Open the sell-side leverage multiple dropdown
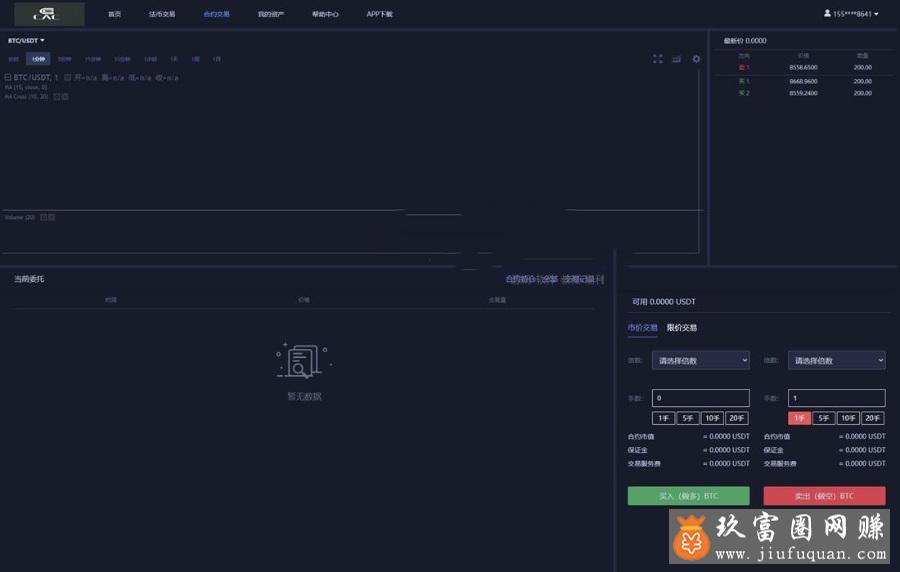This screenshot has width=900, height=572. click(836, 360)
